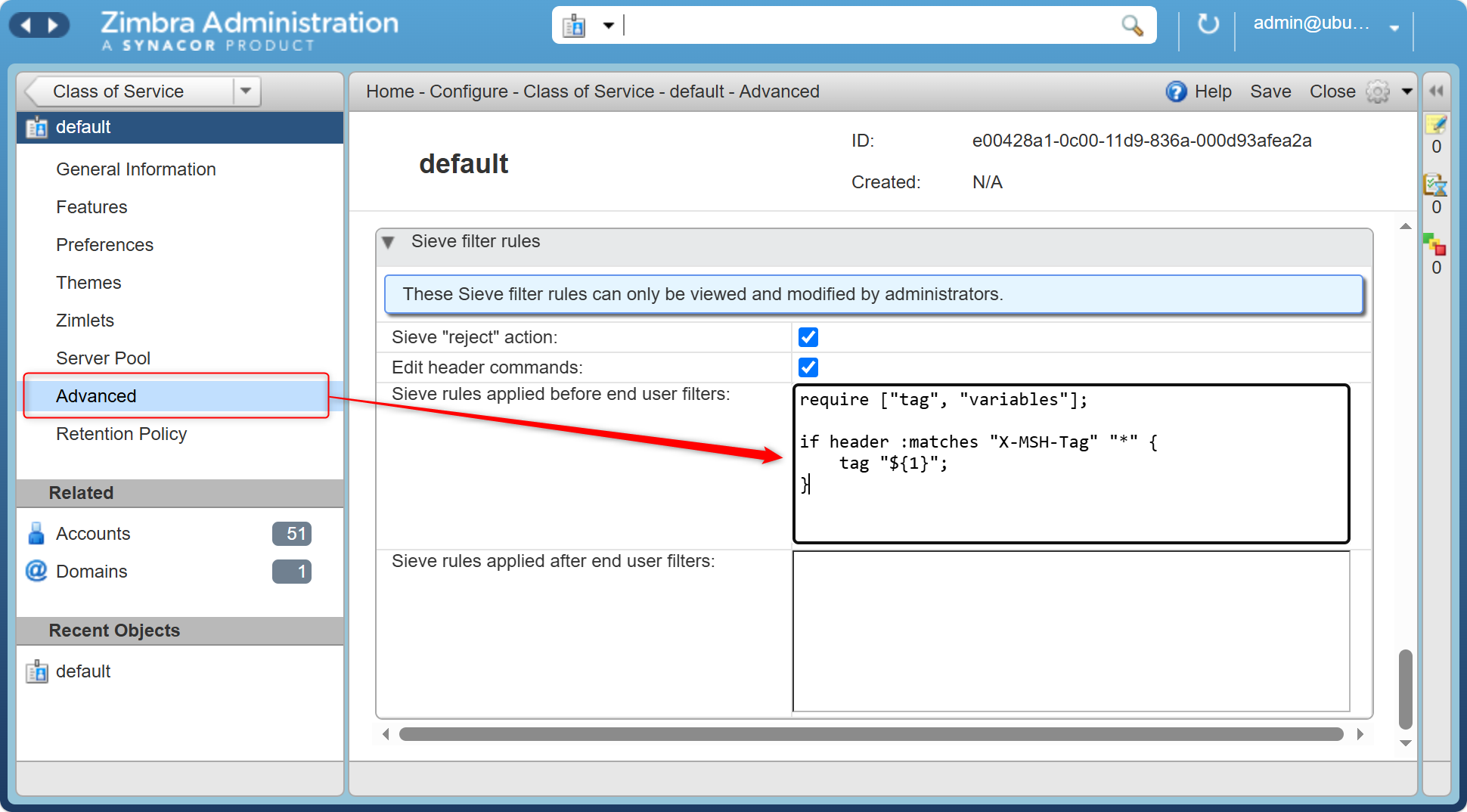Click the refresh icon in header
1467x812 pixels.
click(1208, 24)
